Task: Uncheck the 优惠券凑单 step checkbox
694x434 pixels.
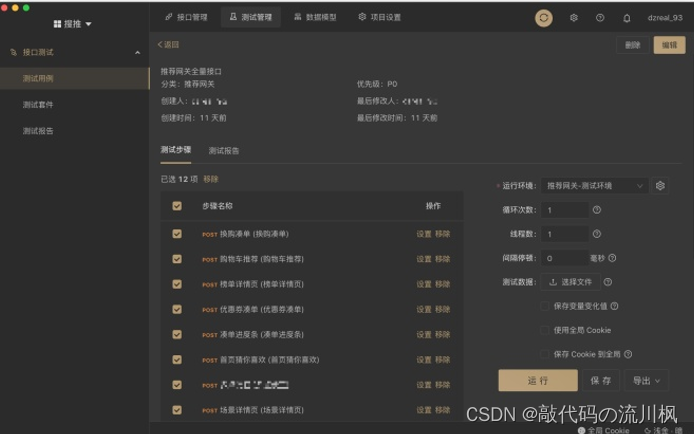Action: point(177,309)
